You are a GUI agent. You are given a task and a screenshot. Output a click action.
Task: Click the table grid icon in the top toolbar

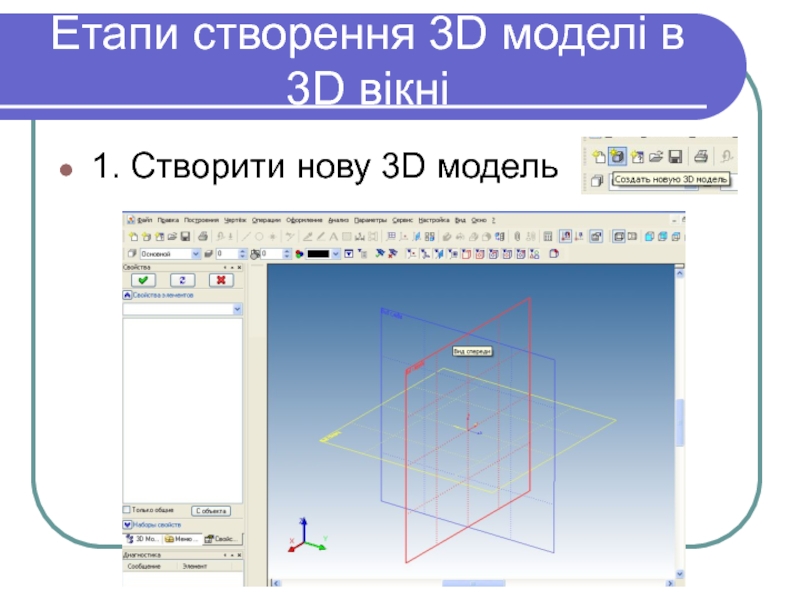[548, 236]
